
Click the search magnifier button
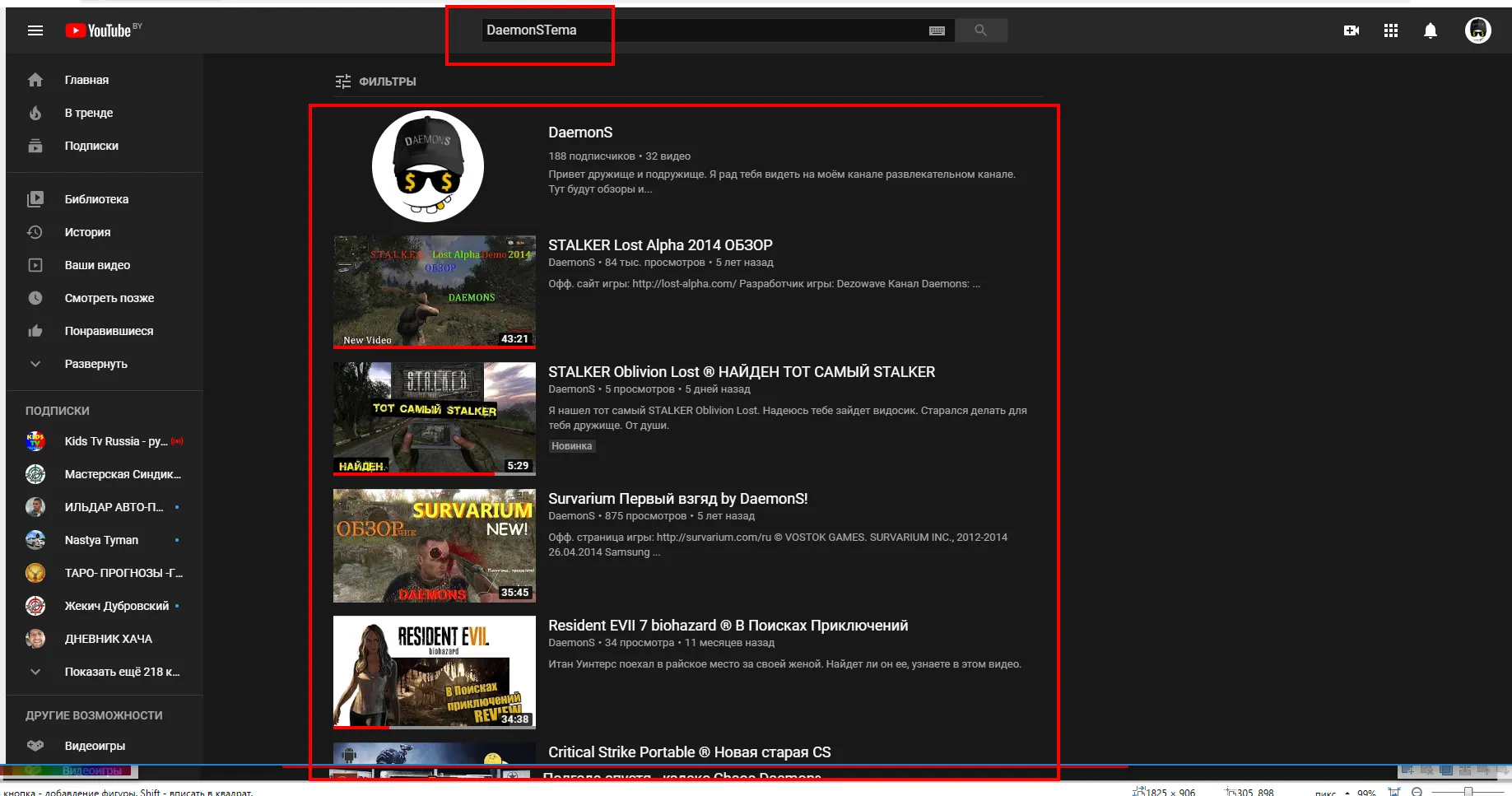980,30
